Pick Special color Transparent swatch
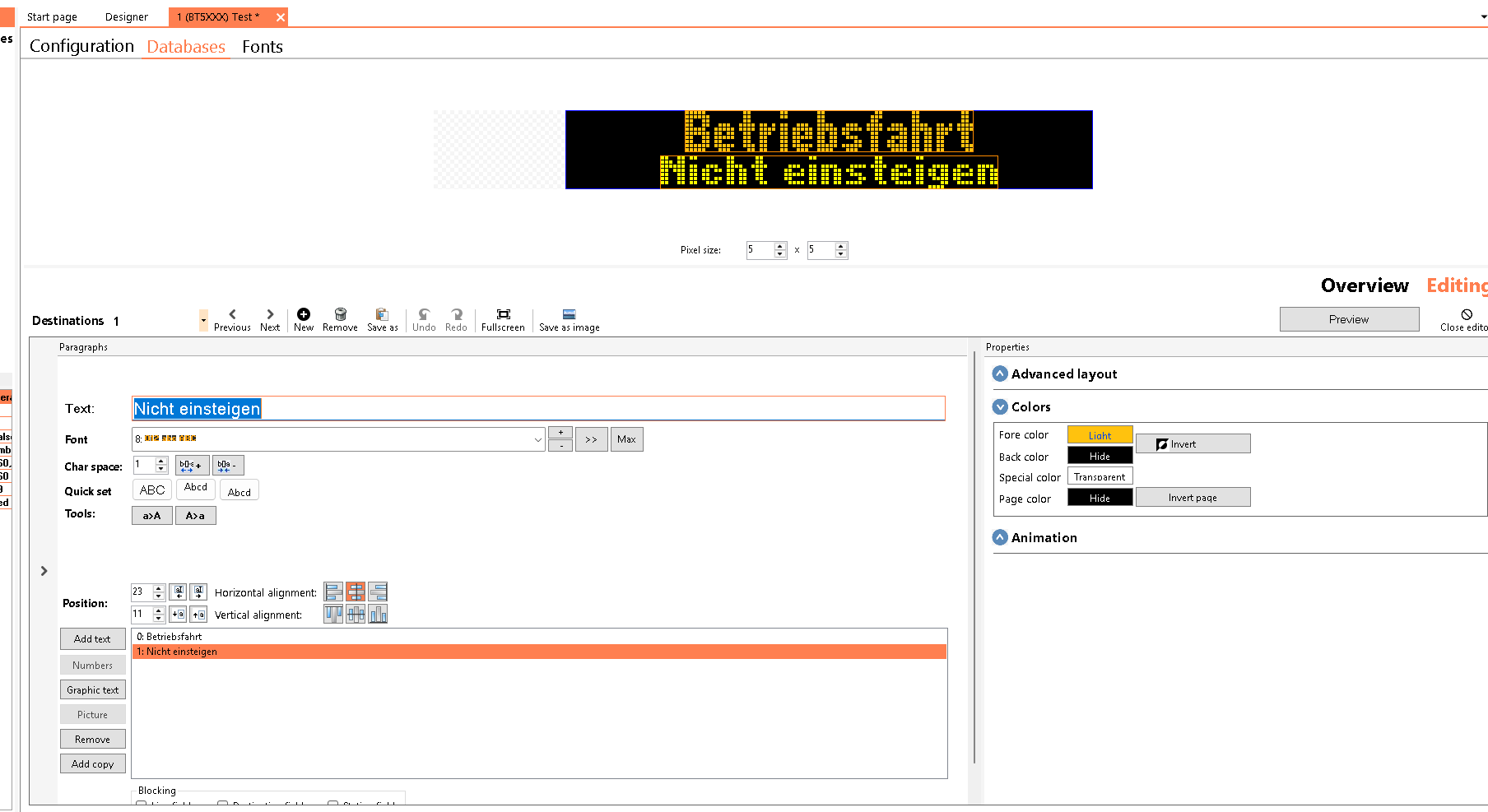Image resolution: width=1488 pixels, height=812 pixels. point(1100,476)
